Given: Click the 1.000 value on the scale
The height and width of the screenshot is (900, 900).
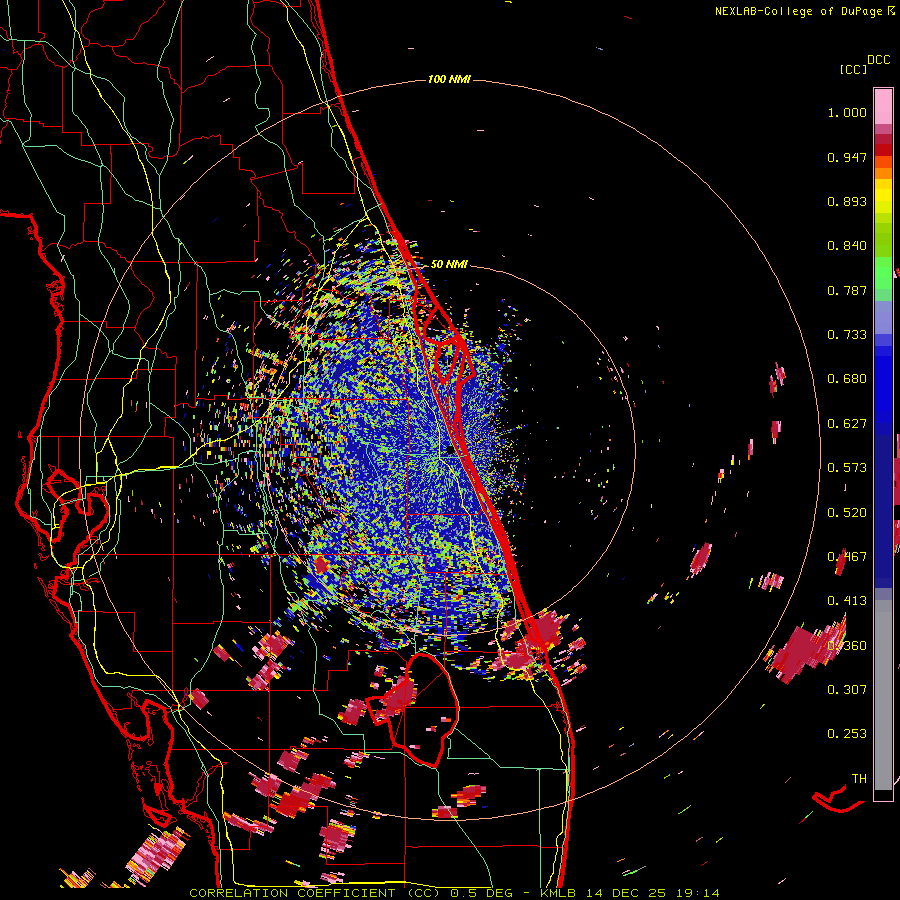Looking at the screenshot, I should coord(847,112).
